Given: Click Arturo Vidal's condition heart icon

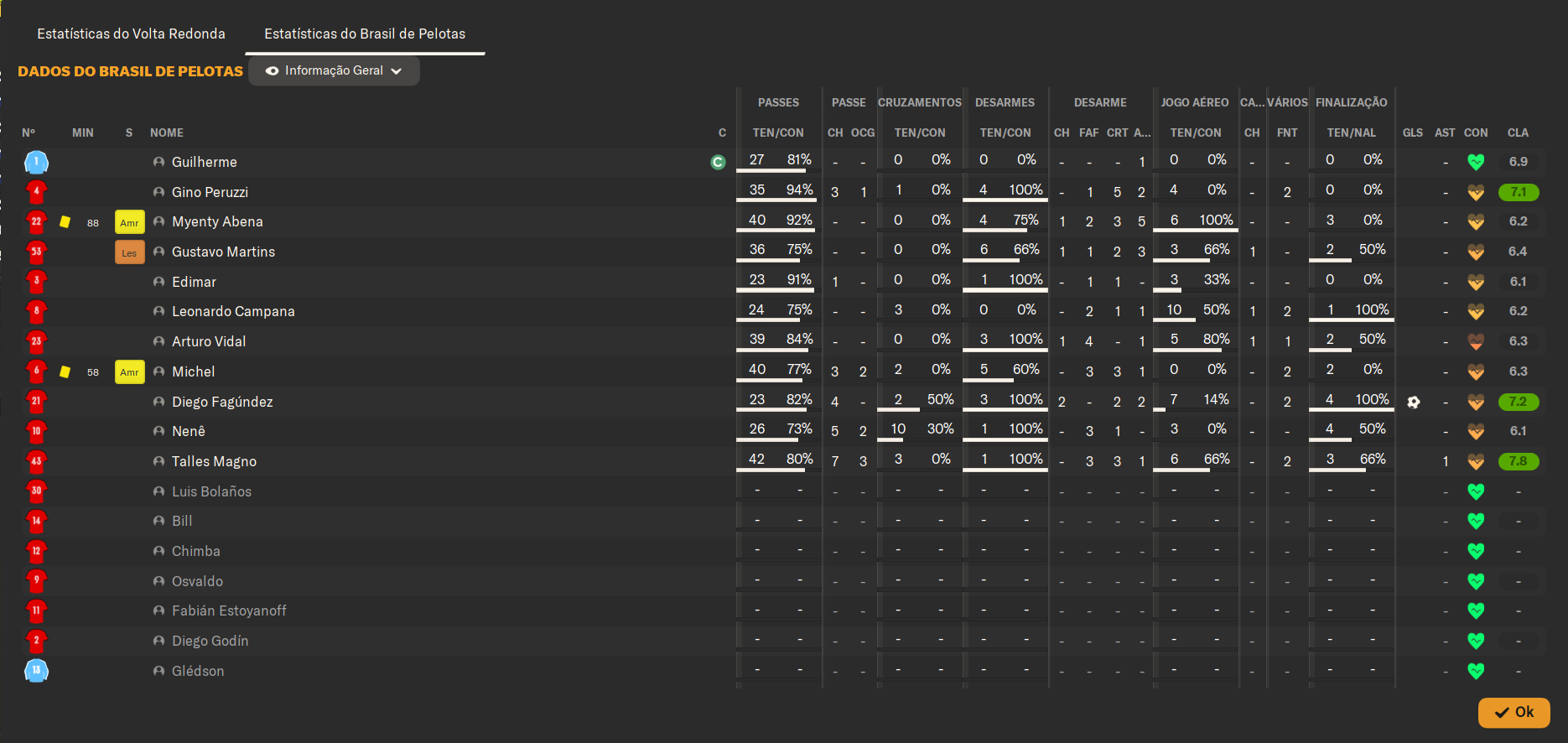Looking at the screenshot, I should pos(1476,341).
